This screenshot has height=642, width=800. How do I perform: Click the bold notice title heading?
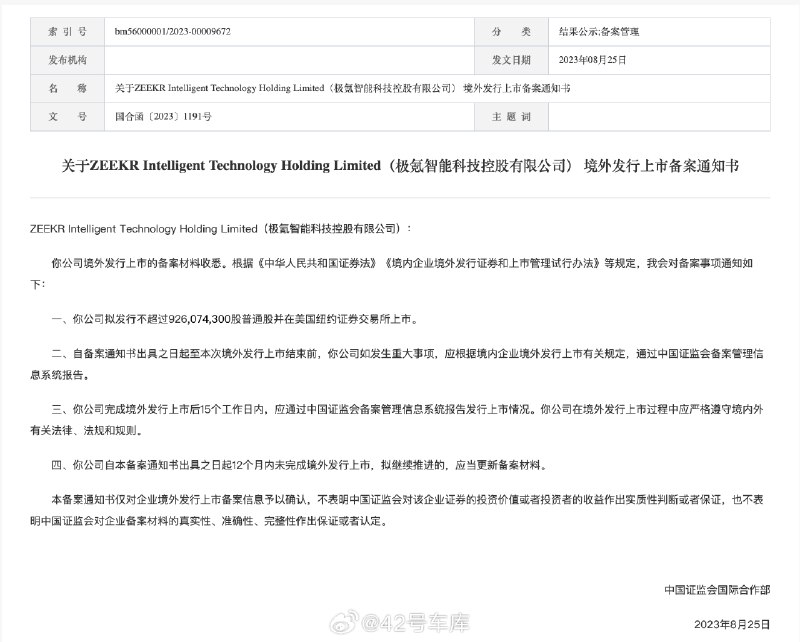(400, 166)
